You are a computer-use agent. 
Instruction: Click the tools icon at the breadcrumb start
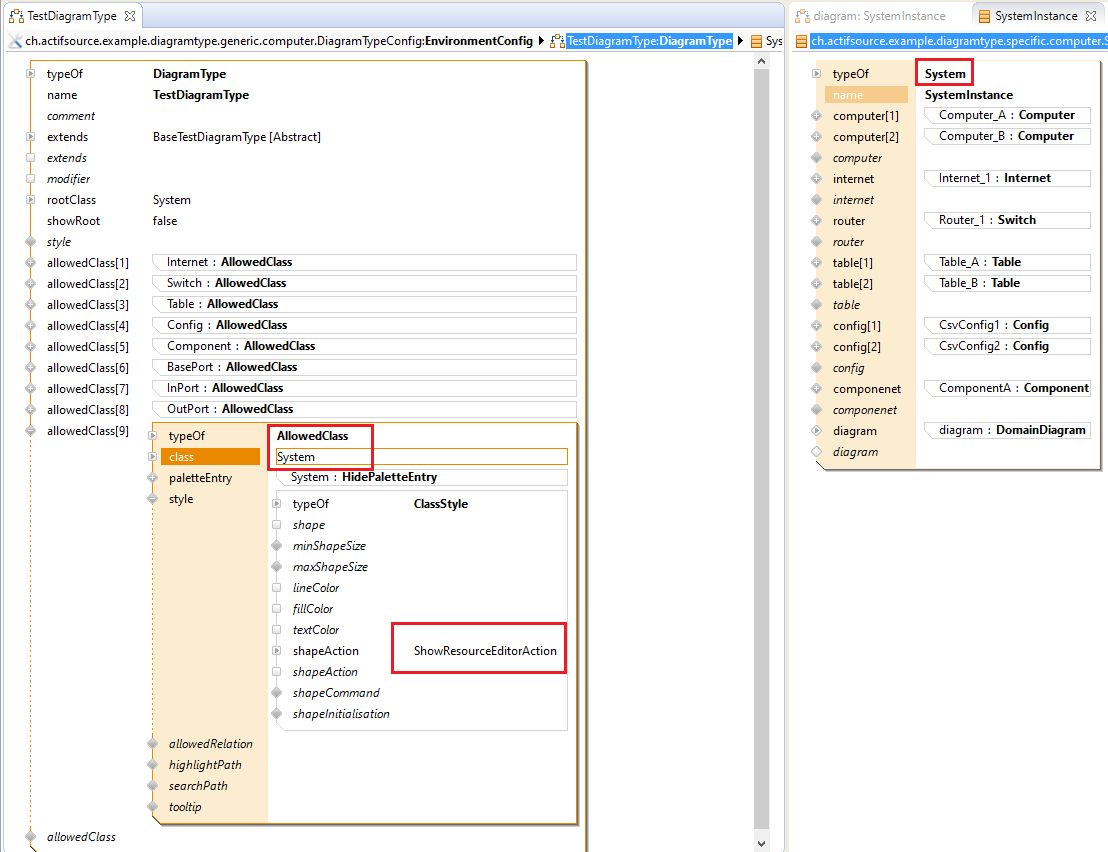click(15, 41)
